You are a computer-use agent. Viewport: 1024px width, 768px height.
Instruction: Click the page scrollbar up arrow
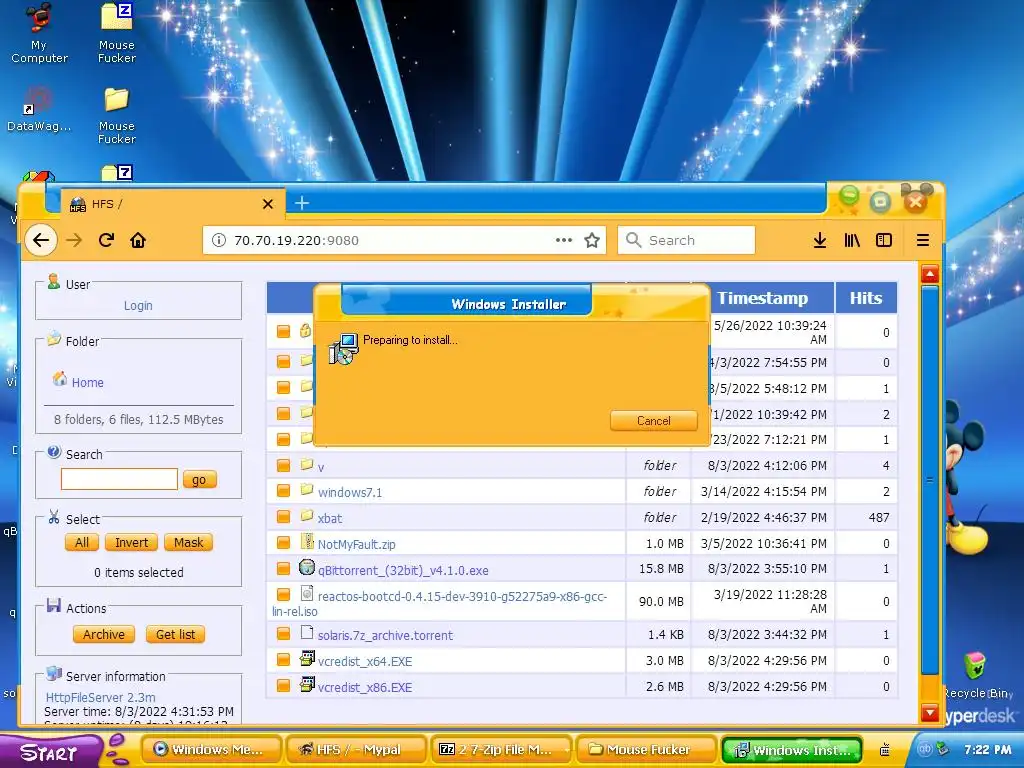coord(930,274)
